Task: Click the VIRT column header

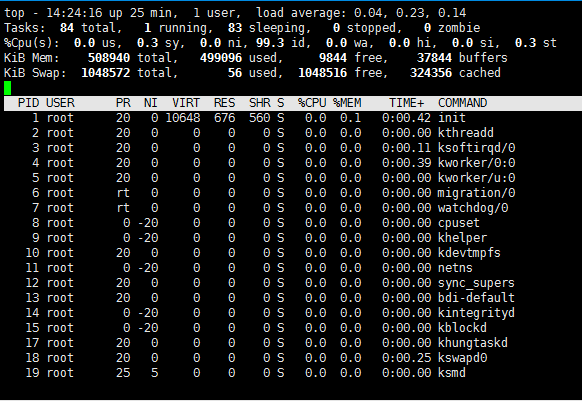Action: [186, 103]
